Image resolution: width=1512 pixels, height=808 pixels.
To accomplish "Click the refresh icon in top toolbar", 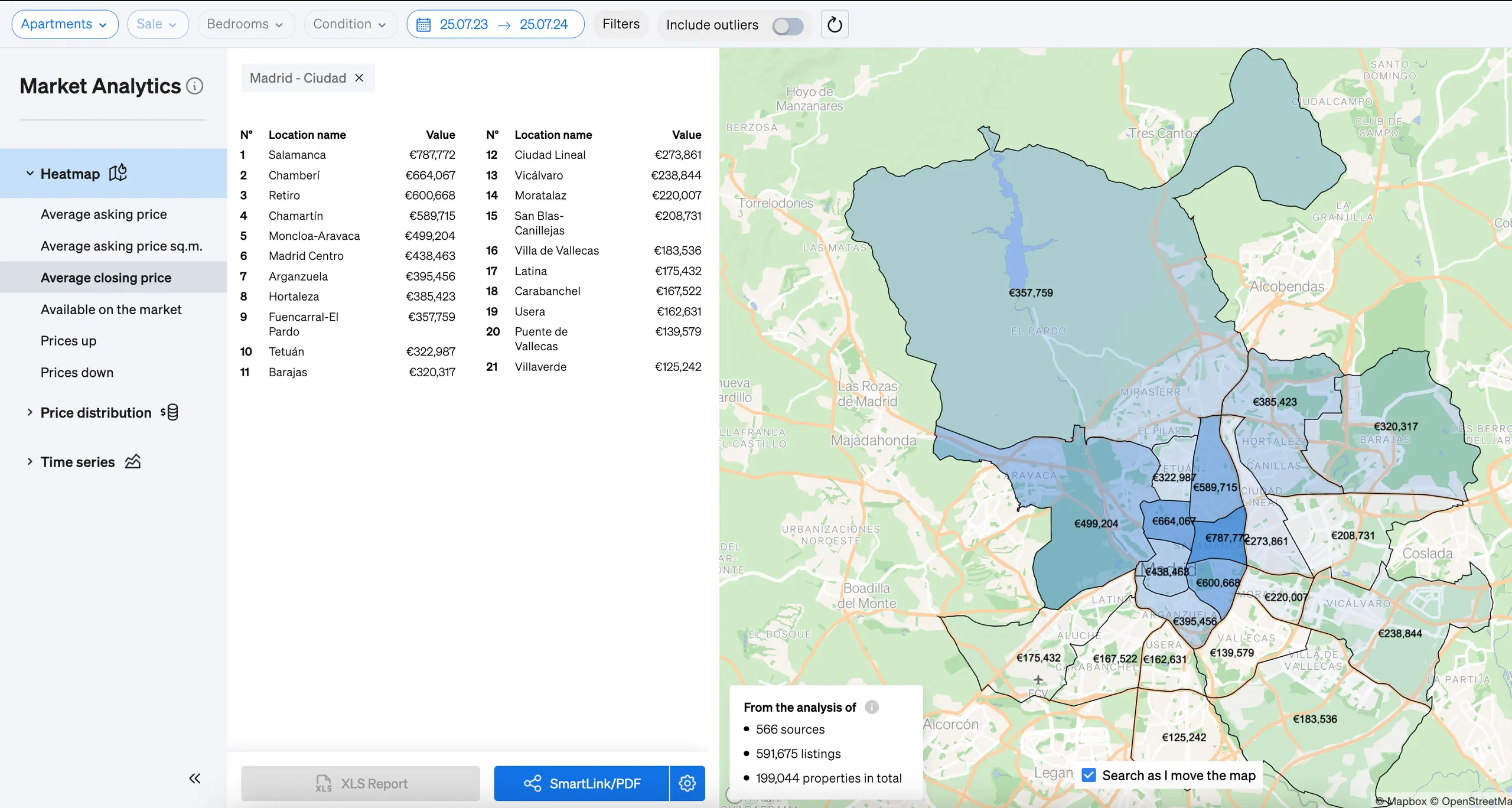I will point(835,24).
